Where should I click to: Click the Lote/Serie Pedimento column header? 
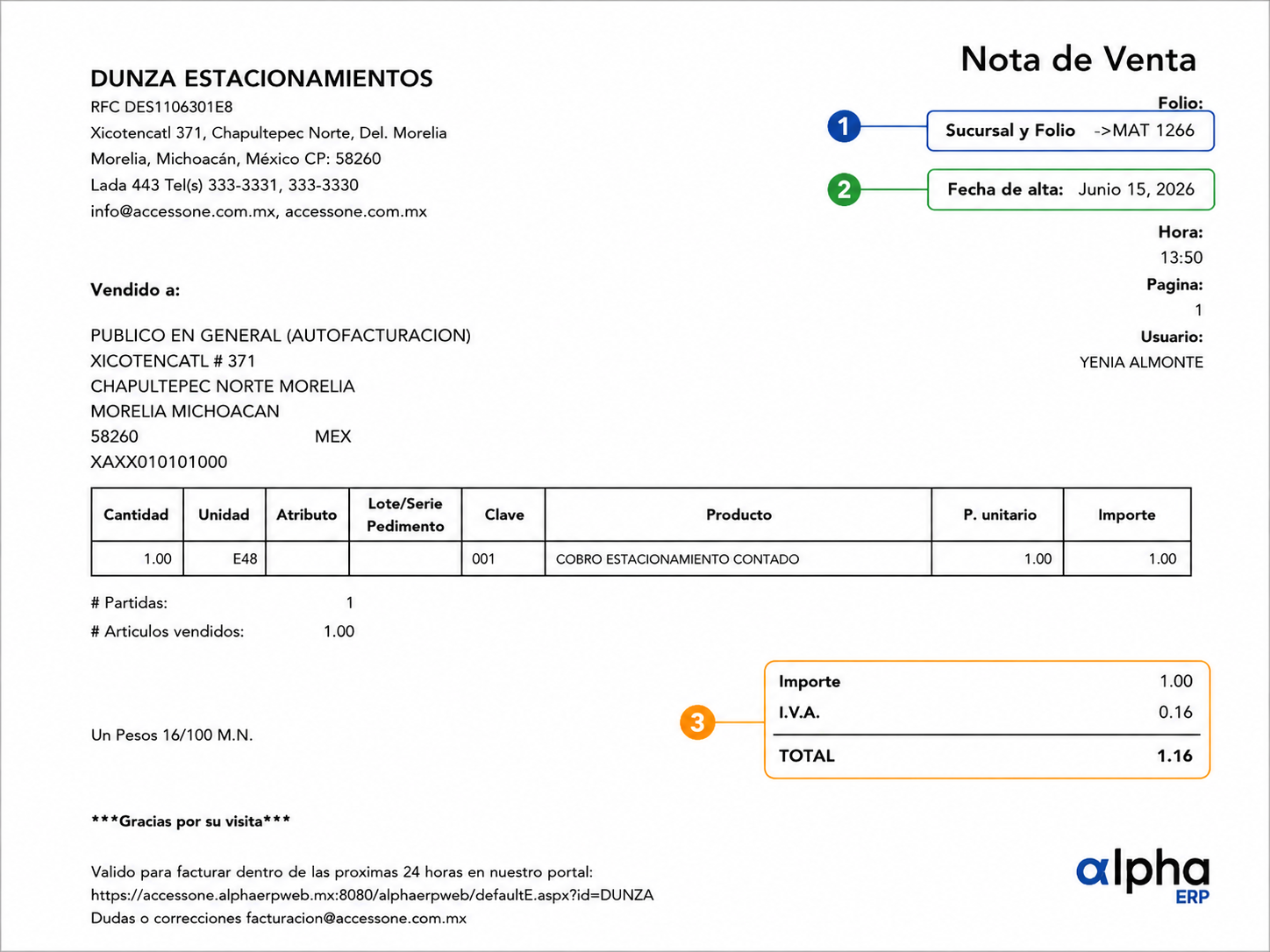(x=405, y=515)
